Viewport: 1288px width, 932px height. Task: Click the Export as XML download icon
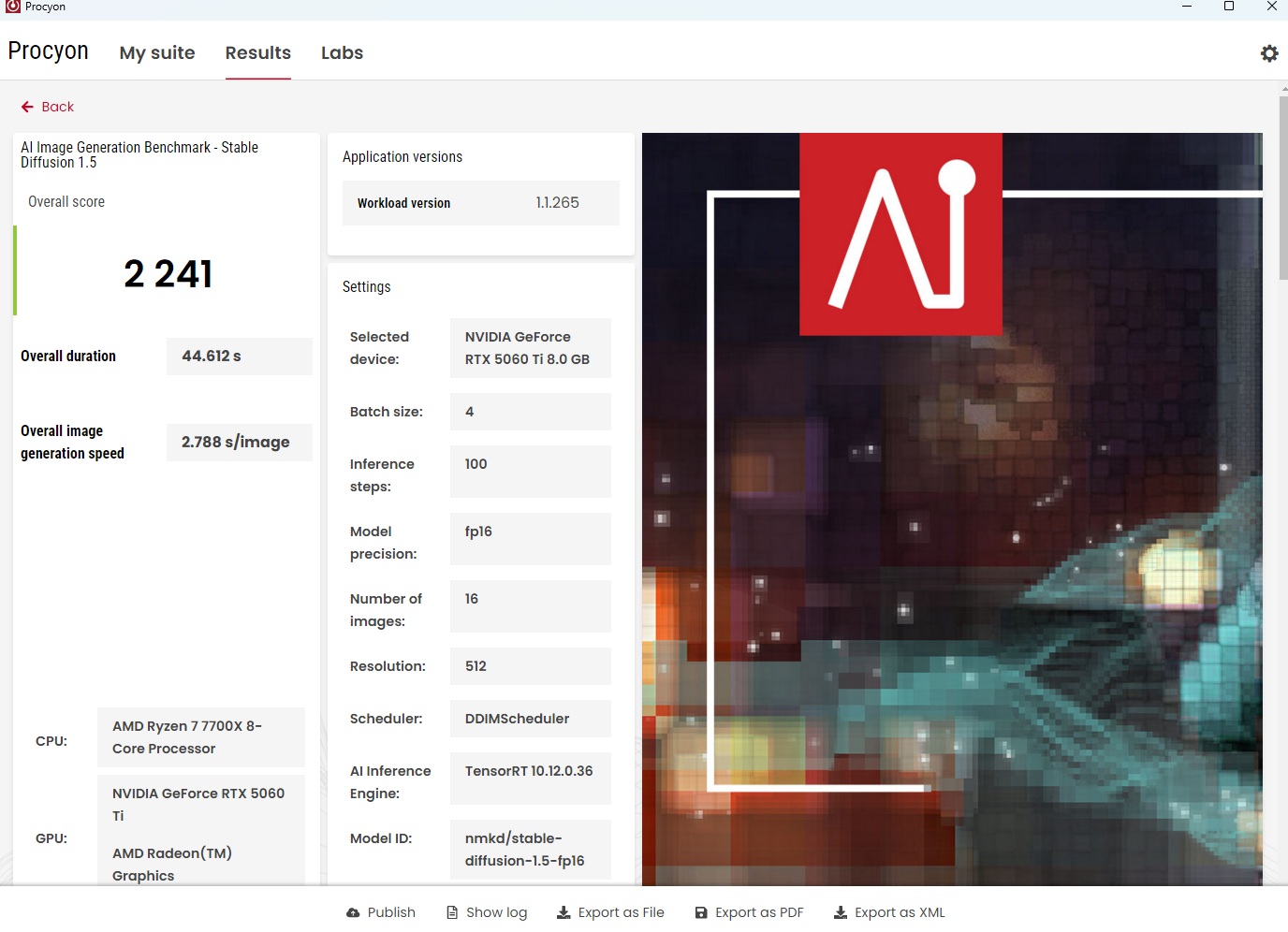(x=841, y=912)
